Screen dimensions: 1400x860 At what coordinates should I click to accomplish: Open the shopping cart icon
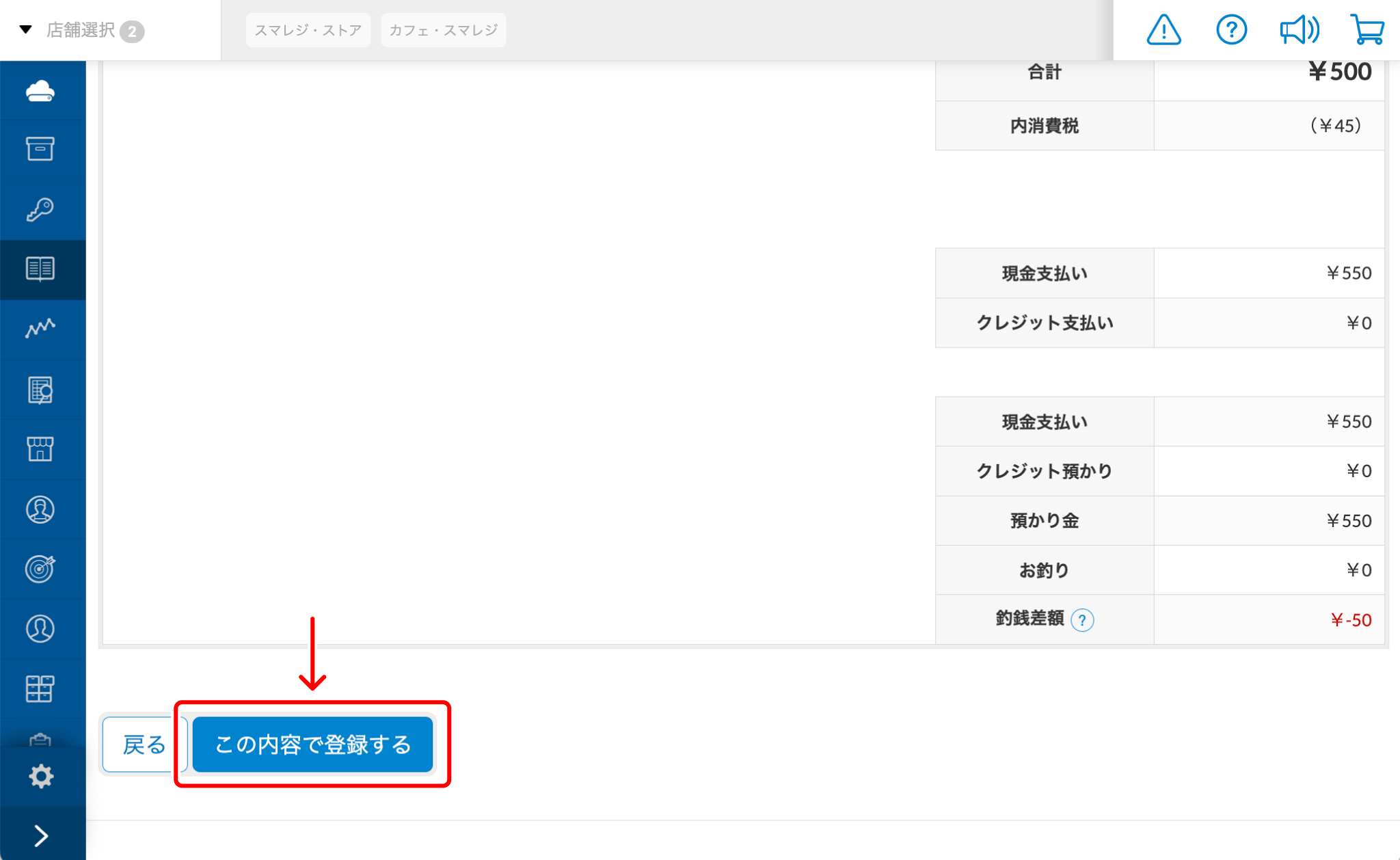tap(1367, 30)
